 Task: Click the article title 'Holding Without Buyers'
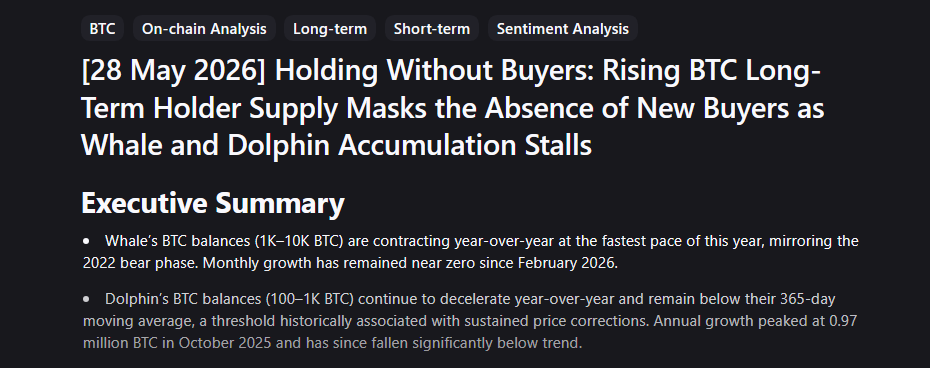[x=435, y=72]
